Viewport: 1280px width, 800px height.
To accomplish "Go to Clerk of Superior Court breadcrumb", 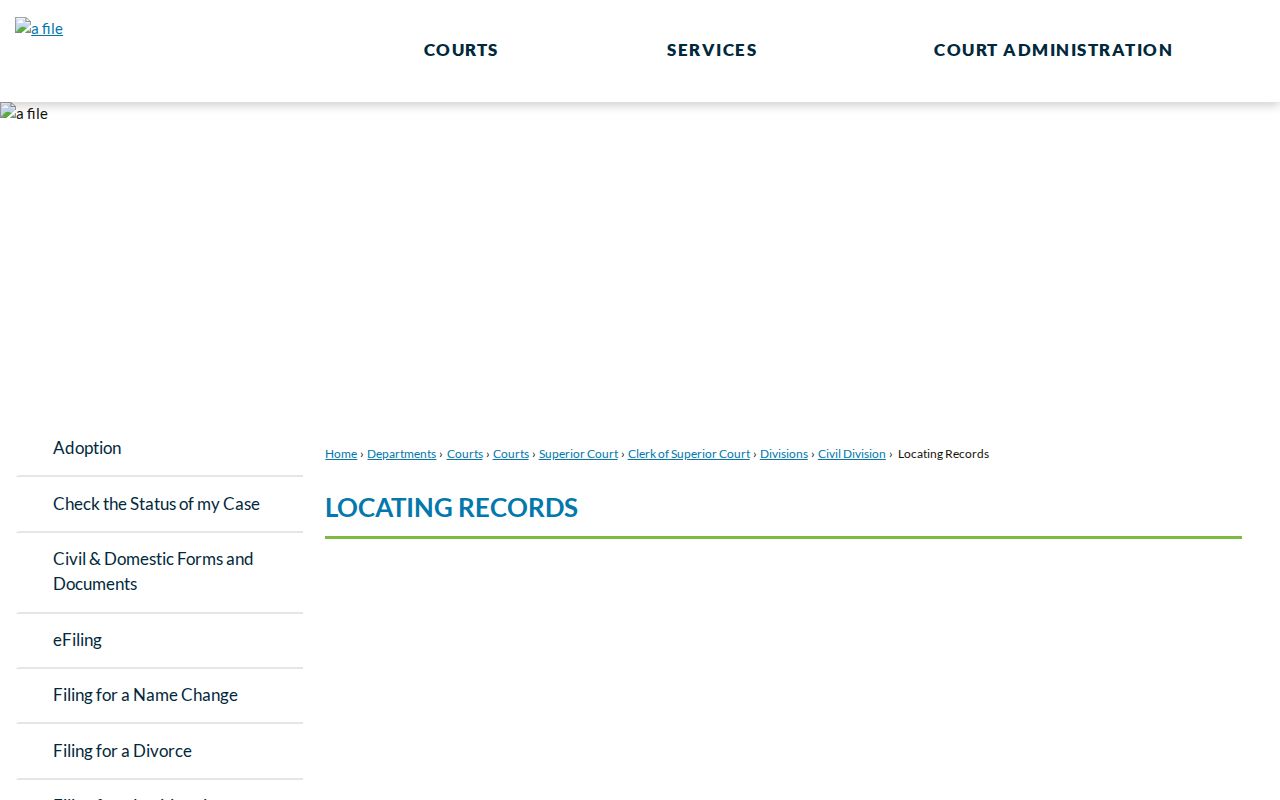I will point(689,454).
